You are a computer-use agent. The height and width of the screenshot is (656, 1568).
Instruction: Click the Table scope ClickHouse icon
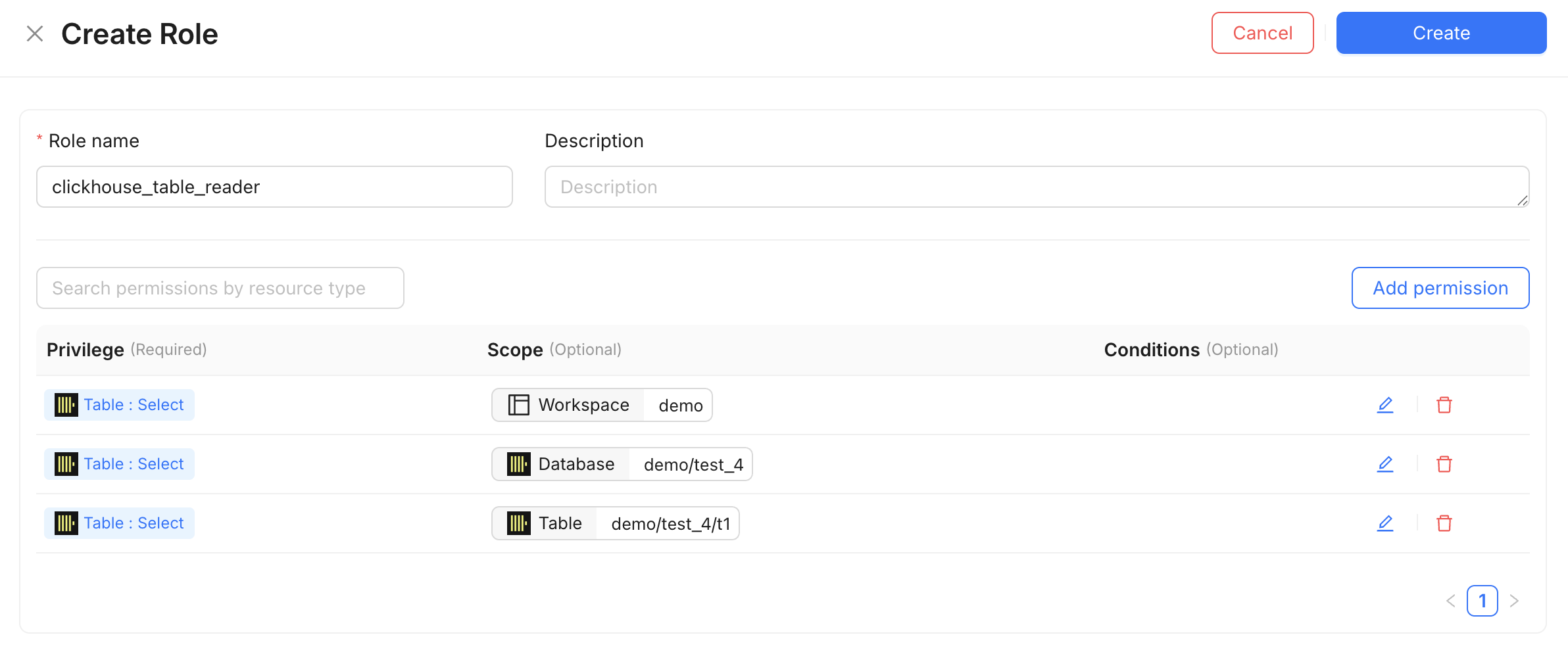tap(518, 523)
